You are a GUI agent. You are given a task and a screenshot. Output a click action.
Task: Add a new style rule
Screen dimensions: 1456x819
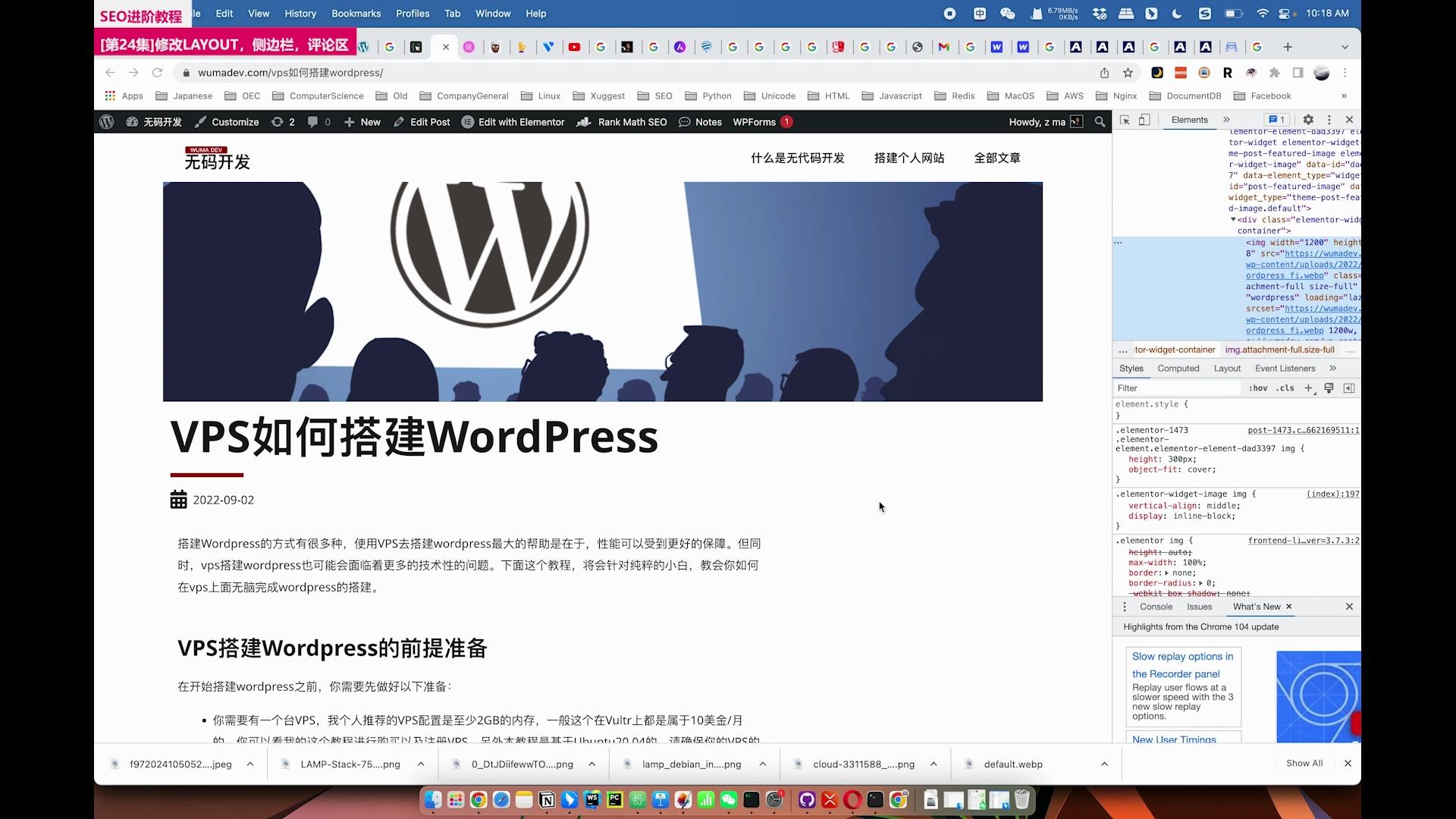tap(1308, 388)
